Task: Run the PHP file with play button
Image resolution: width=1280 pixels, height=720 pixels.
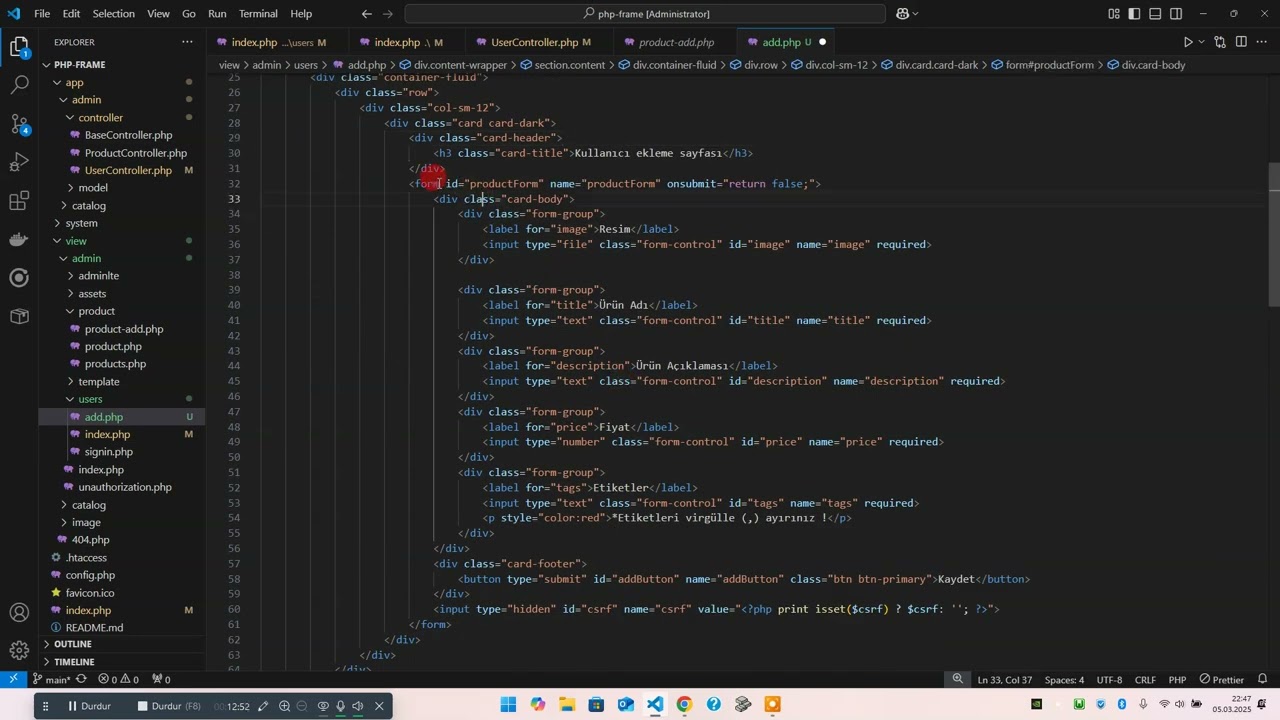Action: coord(1187,42)
